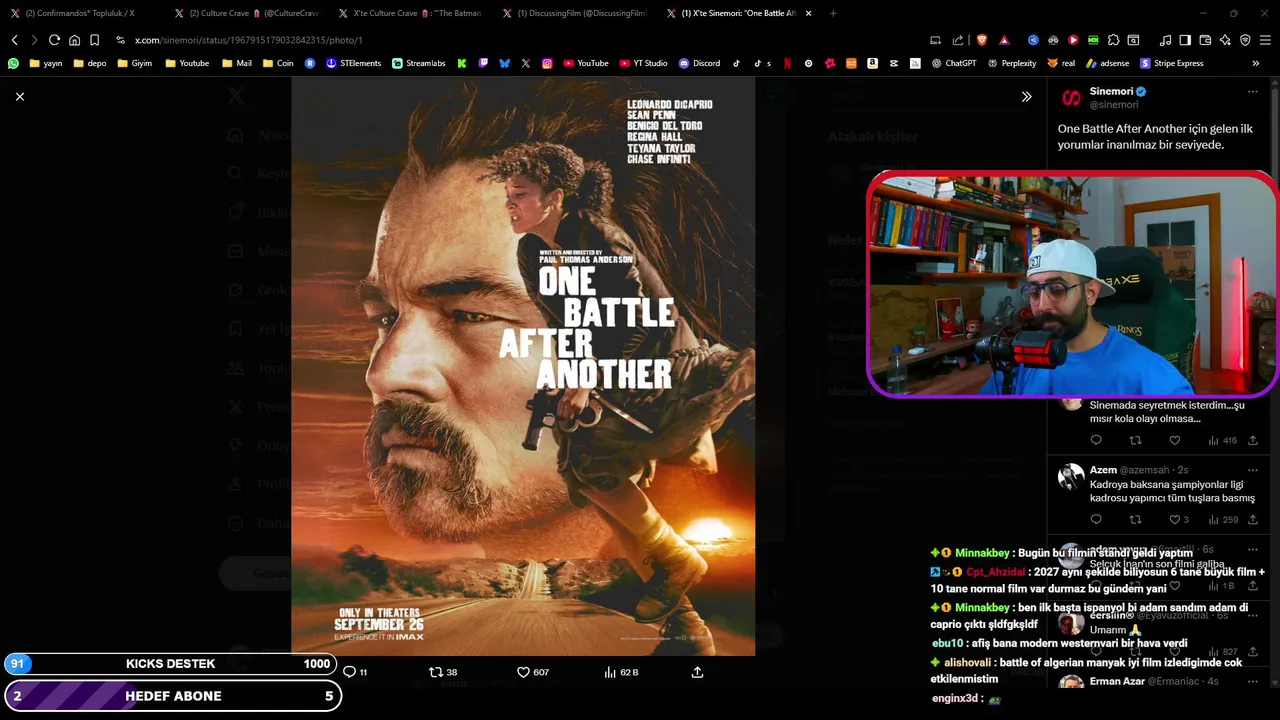Open the browser extensions puzzle icon
The width and height of the screenshot is (1280, 720).
click(1113, 40)
